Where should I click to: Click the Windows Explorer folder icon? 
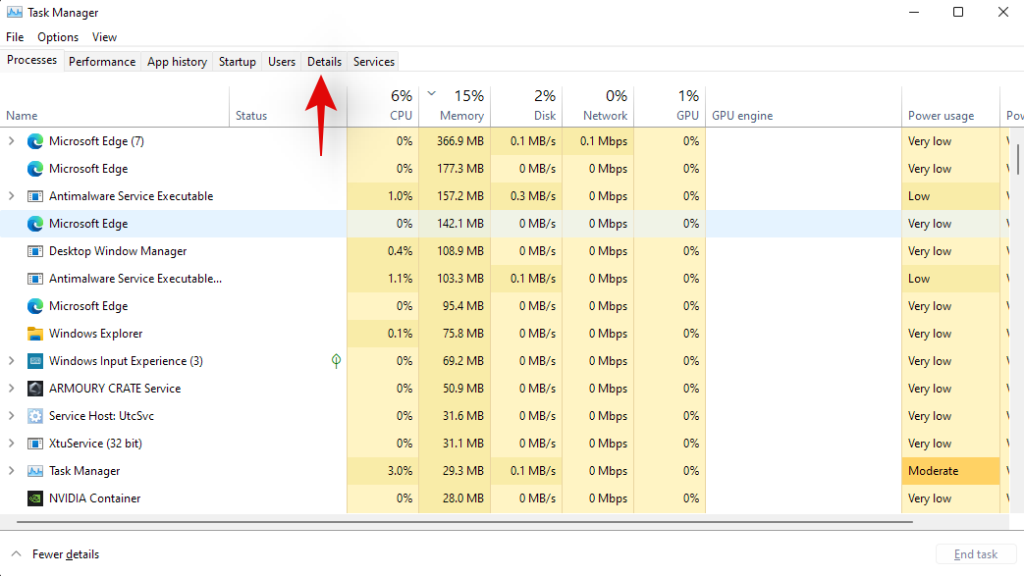click(x=35, y=334)
